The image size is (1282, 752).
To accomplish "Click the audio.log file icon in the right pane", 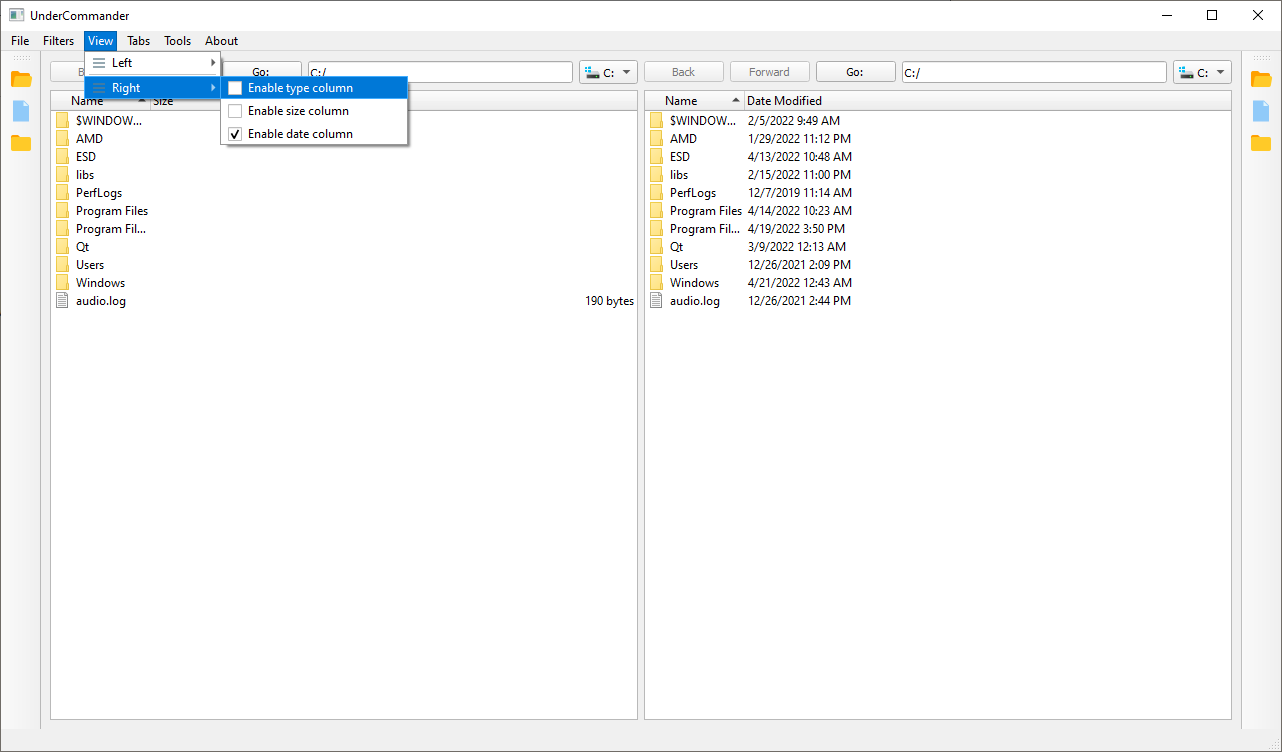I will [657, 300].
